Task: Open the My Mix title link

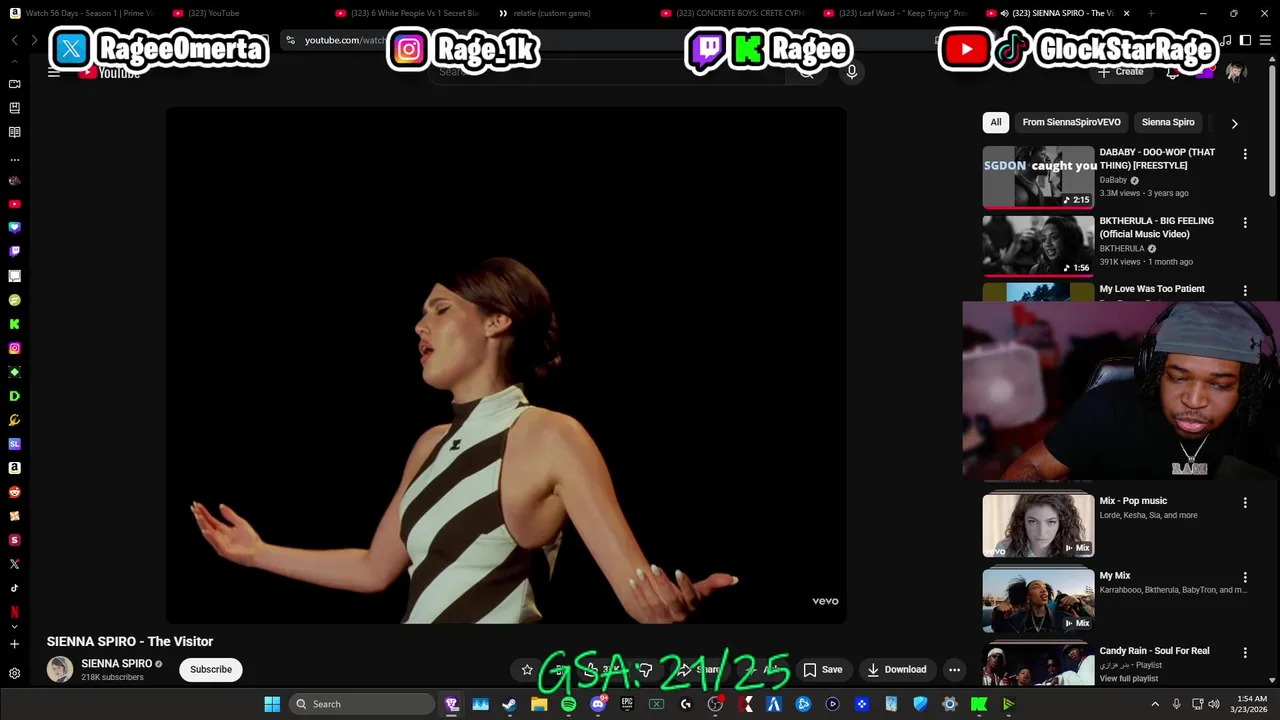Action: point(1115,576)
